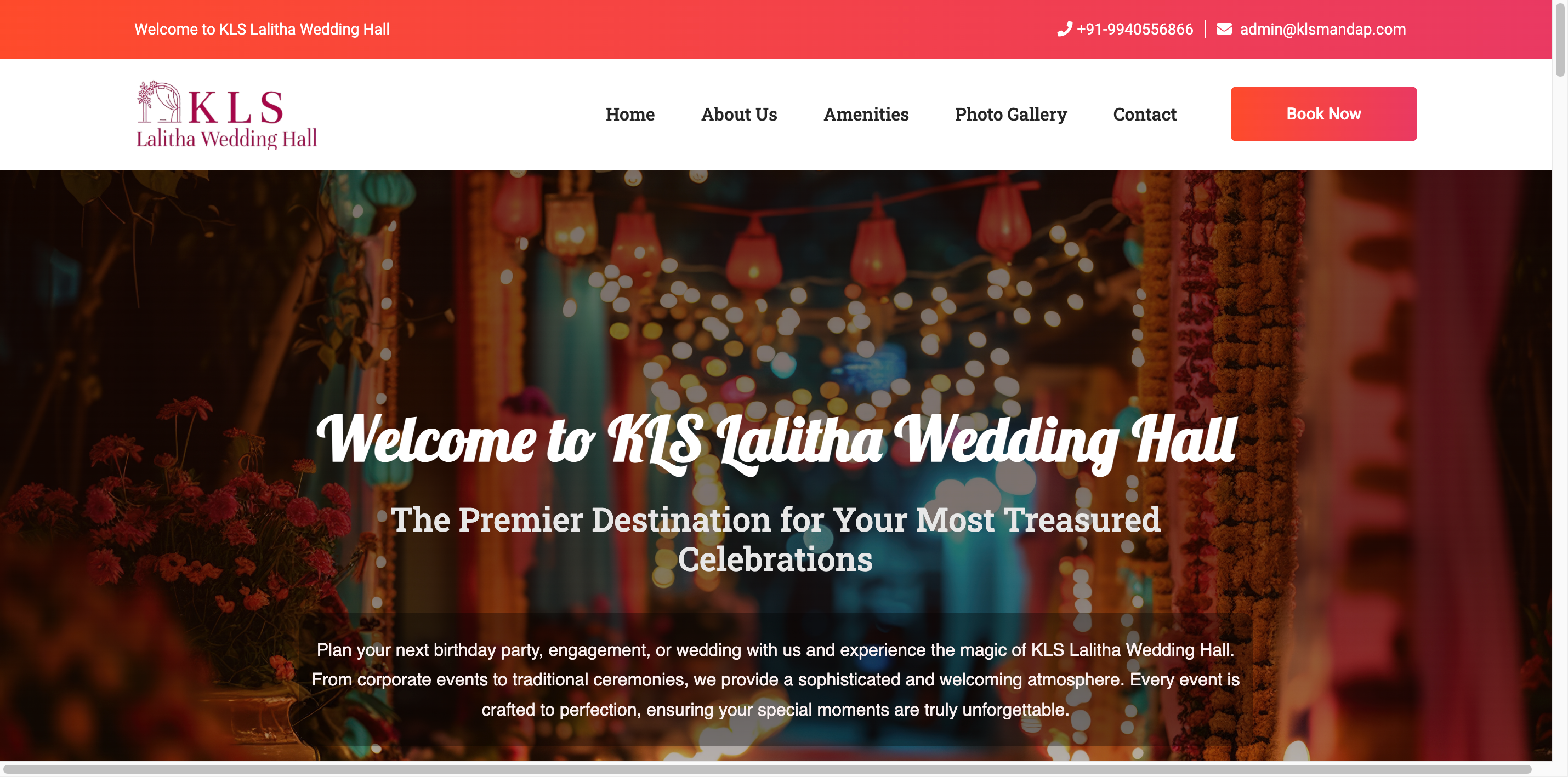Go to the About Us page

pos(738,115)
